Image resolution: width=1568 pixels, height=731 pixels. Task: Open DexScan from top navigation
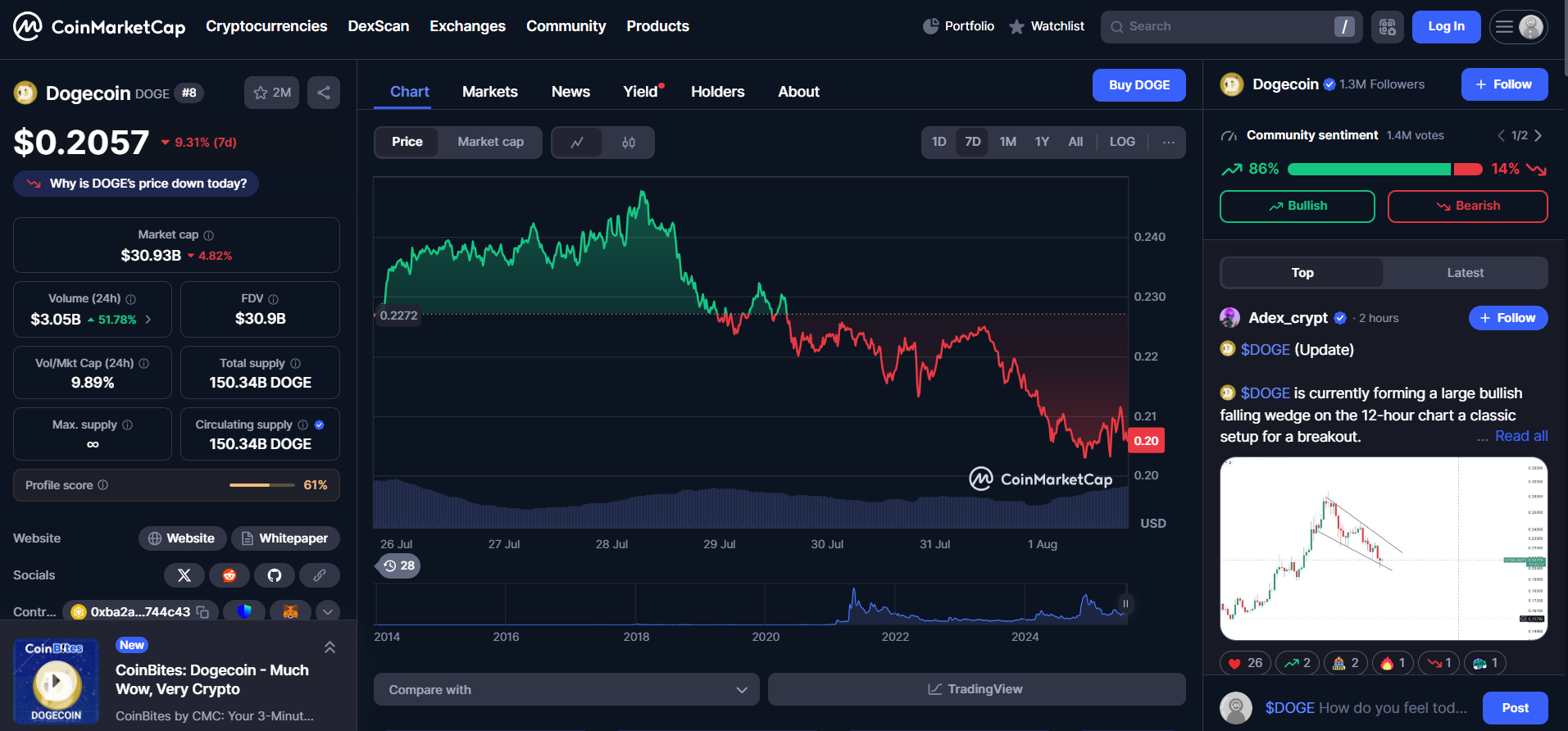coord(378,26)
